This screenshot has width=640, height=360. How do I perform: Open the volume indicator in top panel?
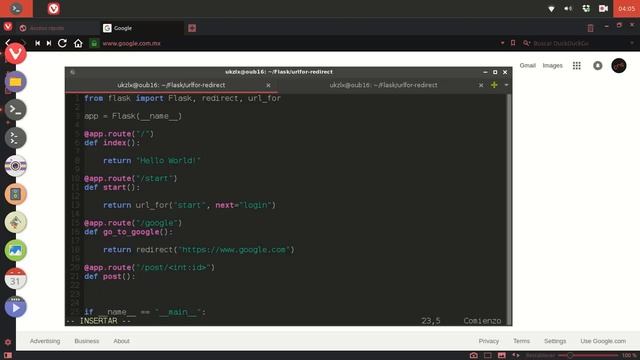pos(568,9)
